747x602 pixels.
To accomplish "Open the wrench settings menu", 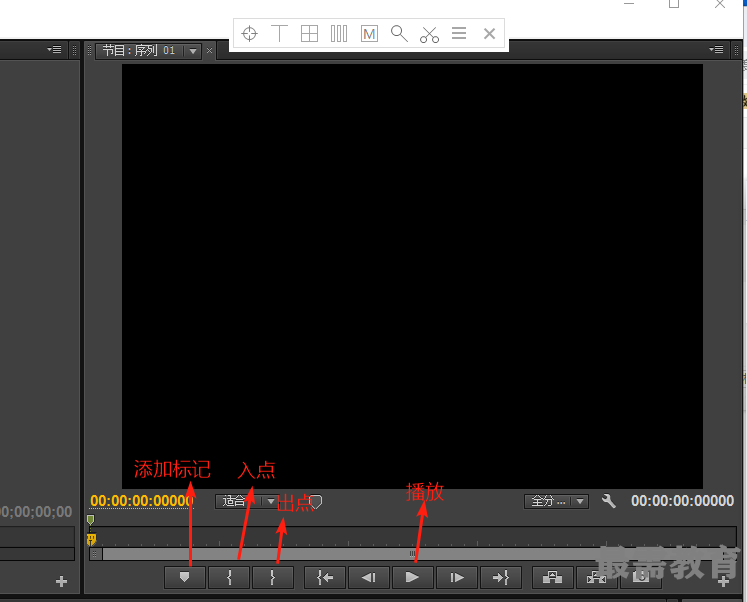I will coord(609,501).
